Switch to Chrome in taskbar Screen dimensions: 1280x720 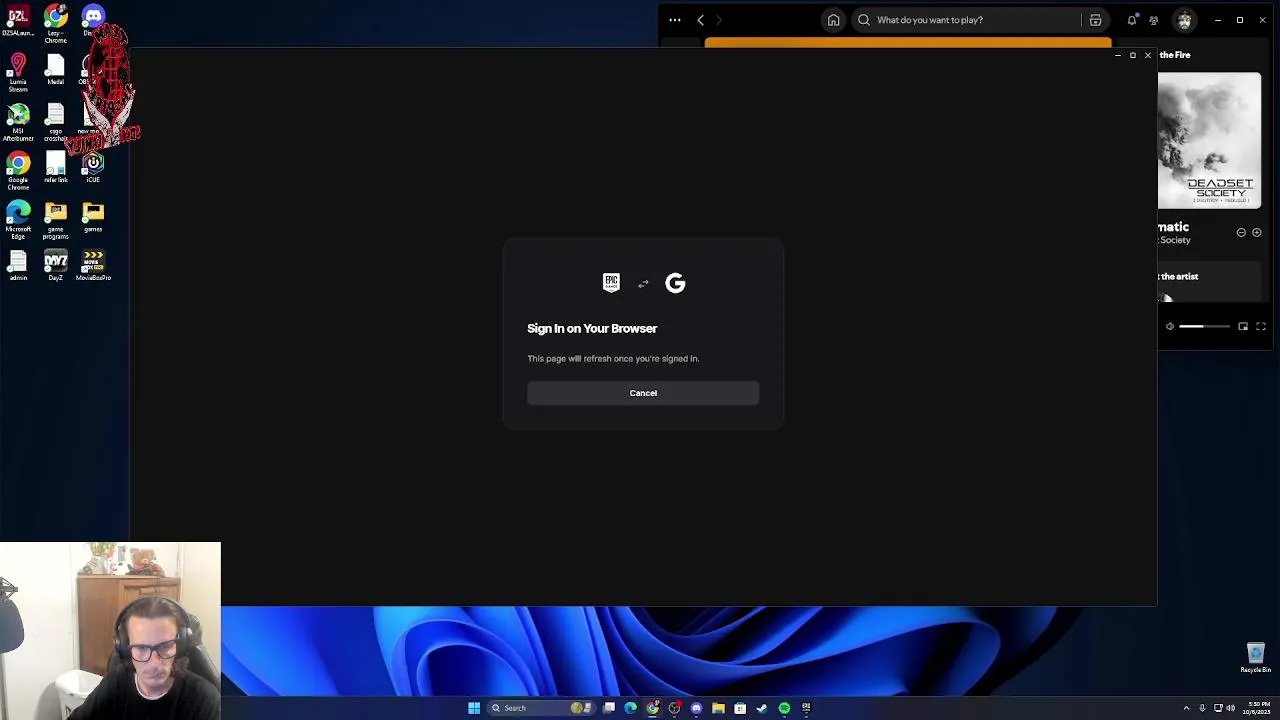click(653, 708)
